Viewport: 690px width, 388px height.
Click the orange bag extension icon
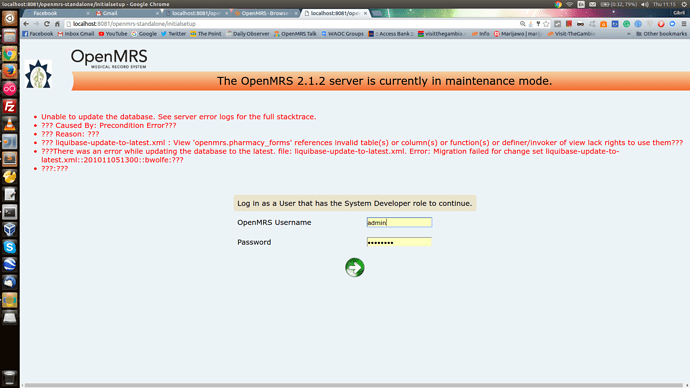(x=603, y=24)
